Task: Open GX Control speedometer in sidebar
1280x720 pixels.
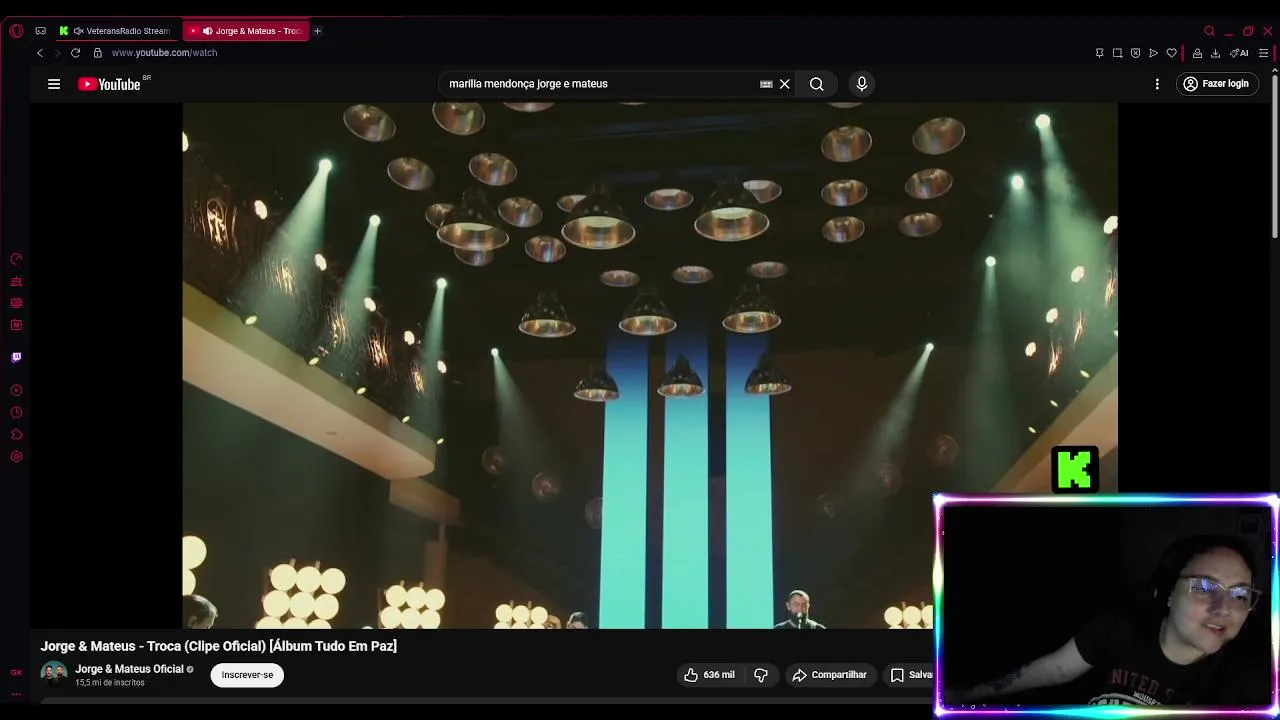Action: click(x=16, y=259)
